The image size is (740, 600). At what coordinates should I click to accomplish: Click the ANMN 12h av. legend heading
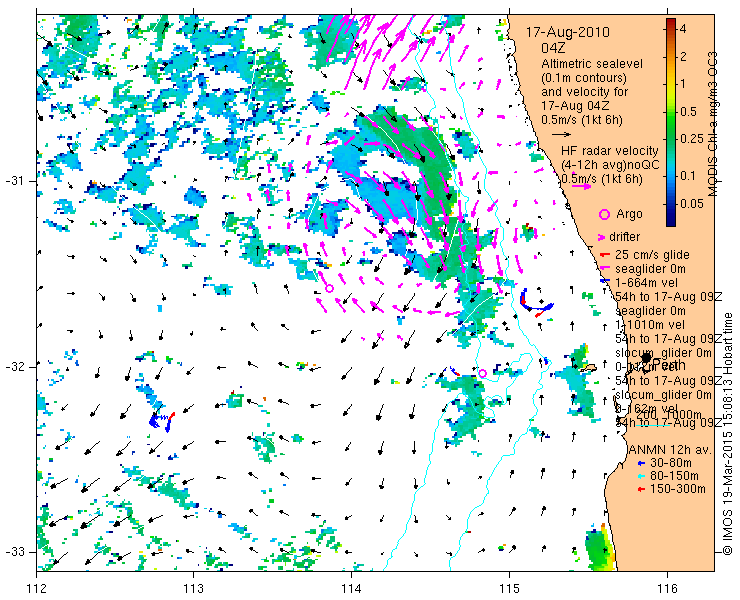(x=671, y=450)
